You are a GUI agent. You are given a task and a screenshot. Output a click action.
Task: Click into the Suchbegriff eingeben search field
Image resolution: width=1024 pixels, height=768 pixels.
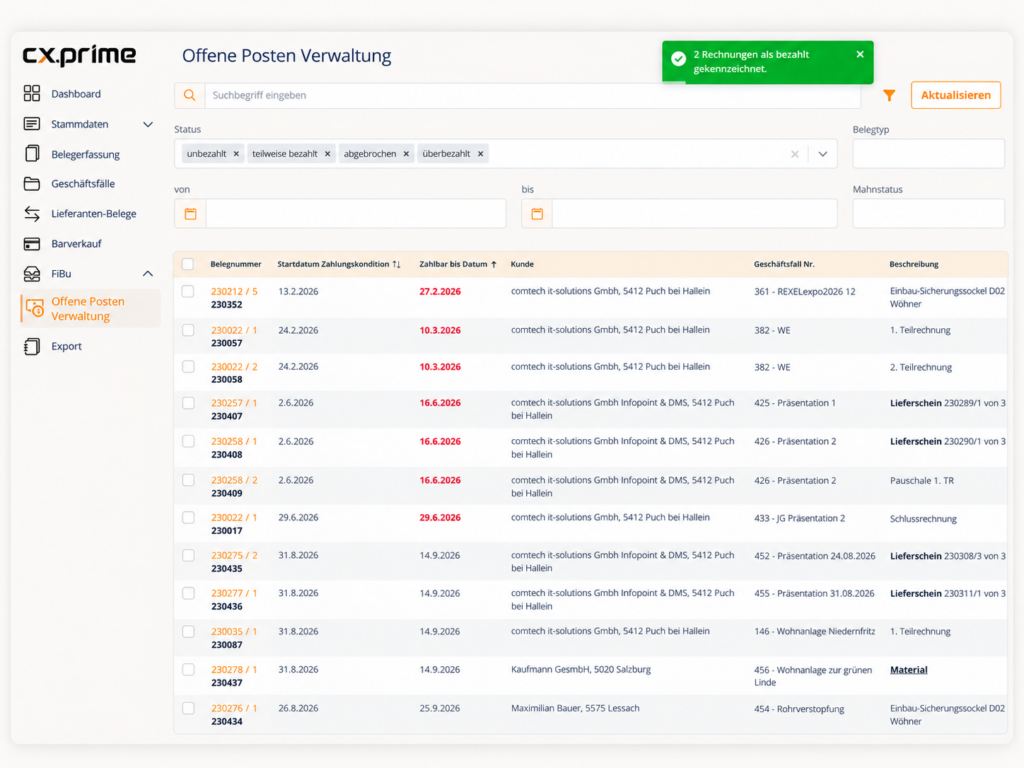coord(532,95)
